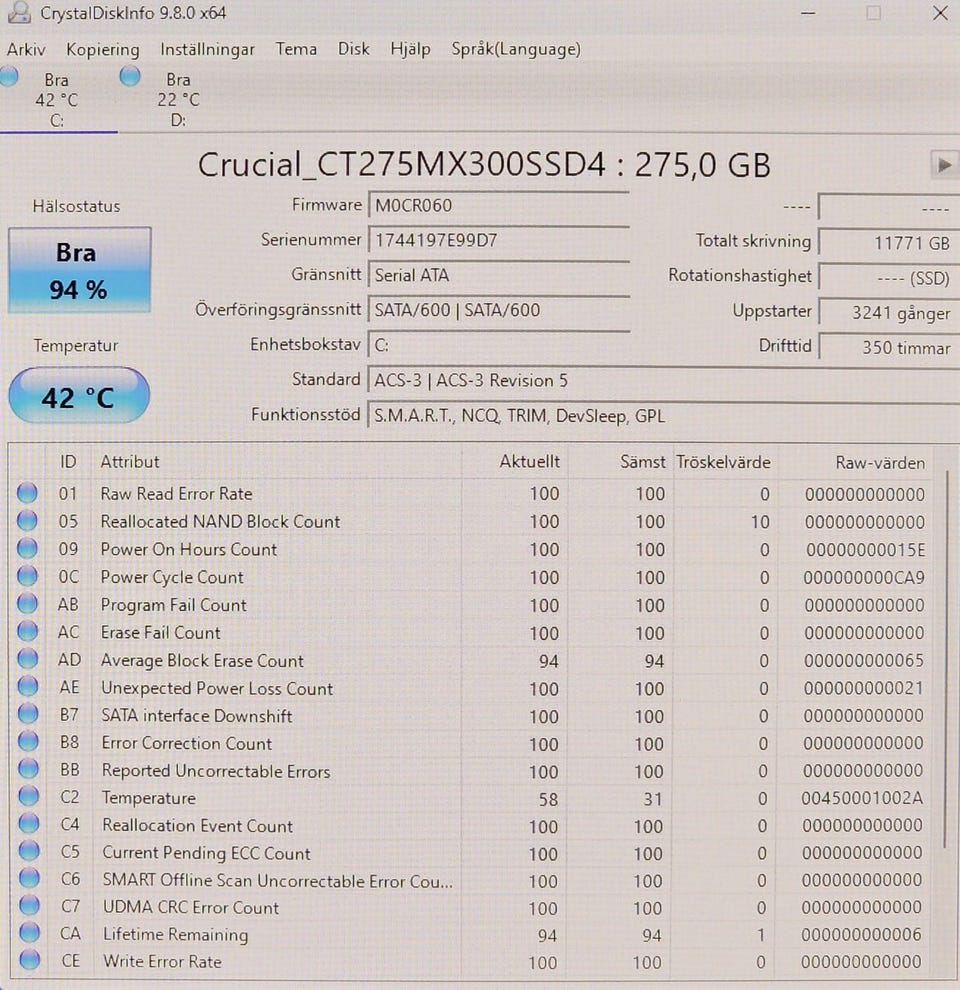Expand the Kopiering menu
This screenshot has height=990, width=960.
[x=103, y=49]
